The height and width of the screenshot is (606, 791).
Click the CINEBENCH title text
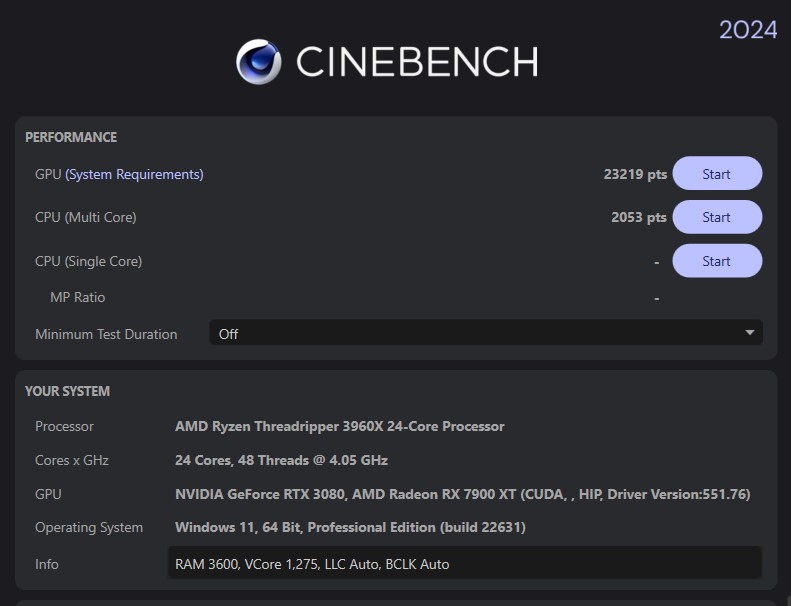[416, 62]
